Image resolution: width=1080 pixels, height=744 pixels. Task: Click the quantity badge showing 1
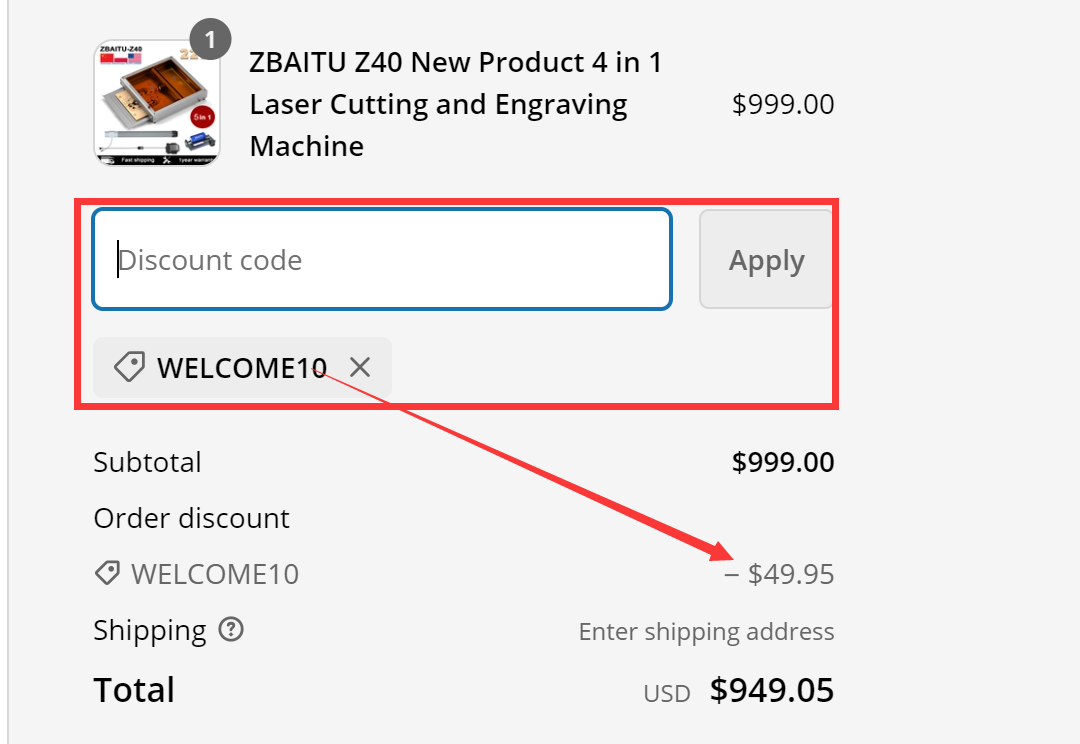(210, 39)
